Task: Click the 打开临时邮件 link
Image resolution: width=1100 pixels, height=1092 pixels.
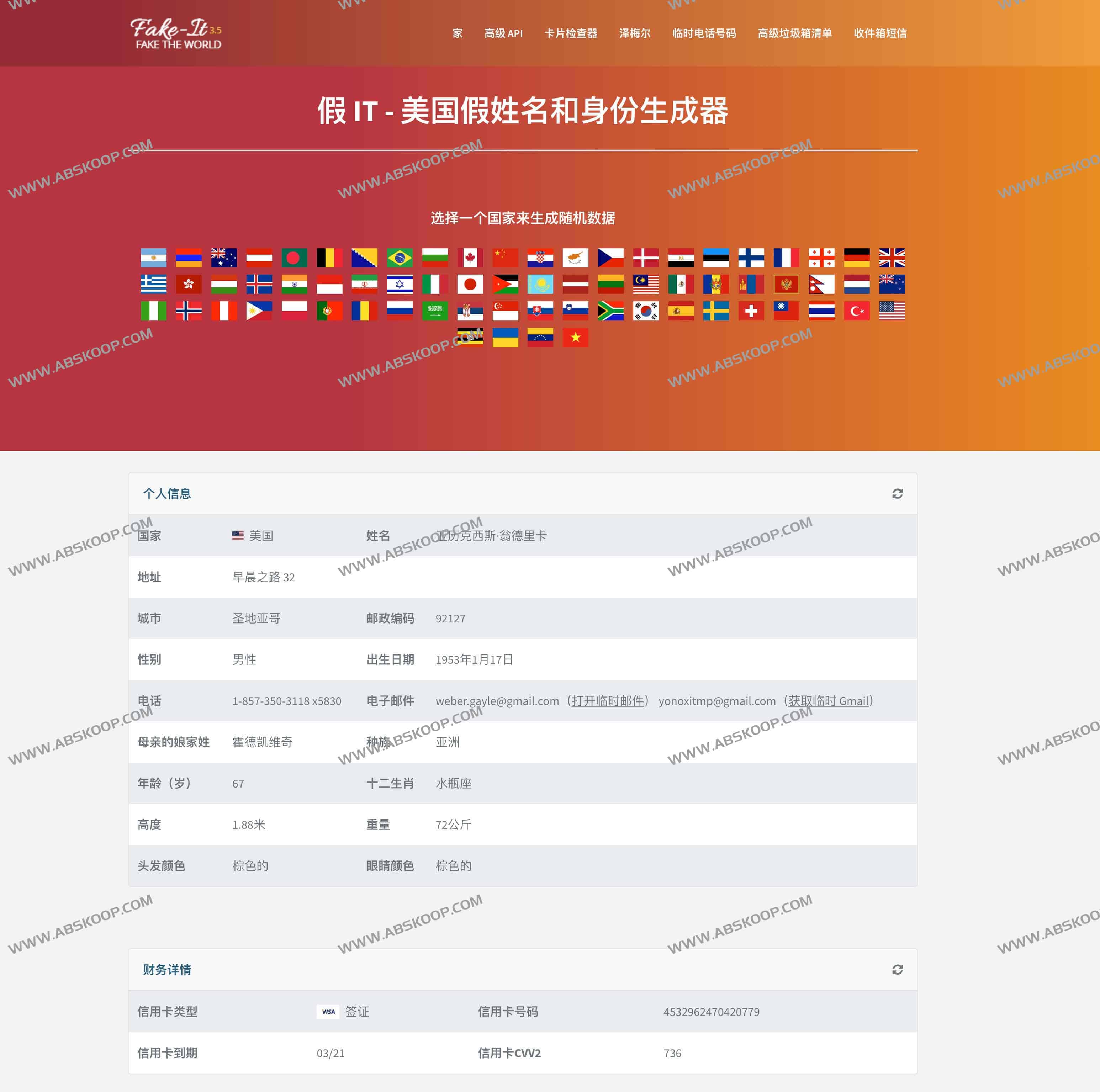Action: [608, 701]
